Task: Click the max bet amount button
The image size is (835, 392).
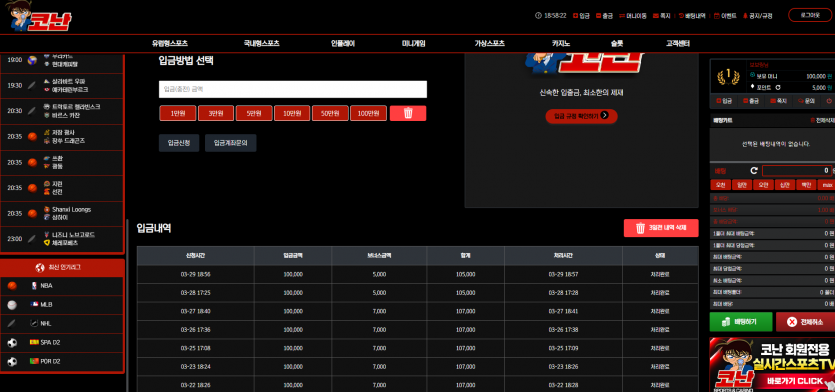Action: [826, 185]
